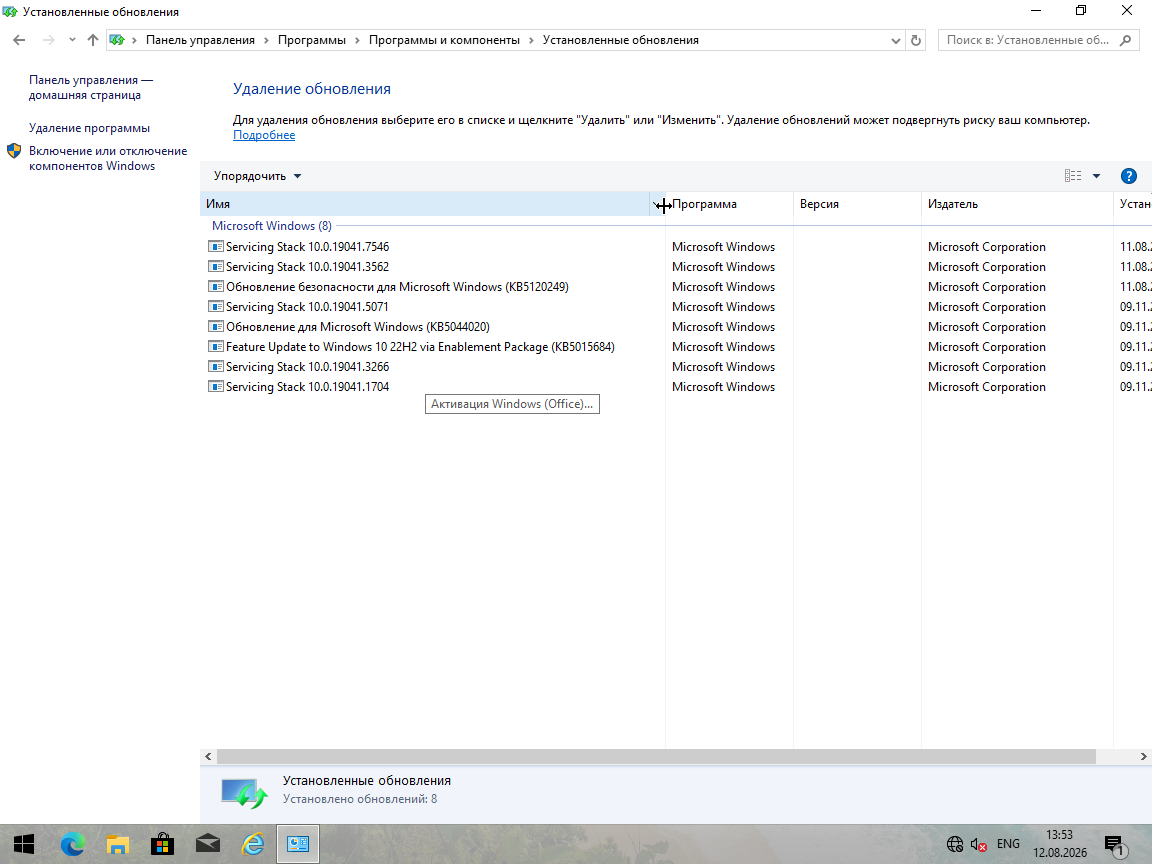Screen dimensions: 1152x864
Task: Open Mail app from taskbar
Action: [x=208, y=844]
